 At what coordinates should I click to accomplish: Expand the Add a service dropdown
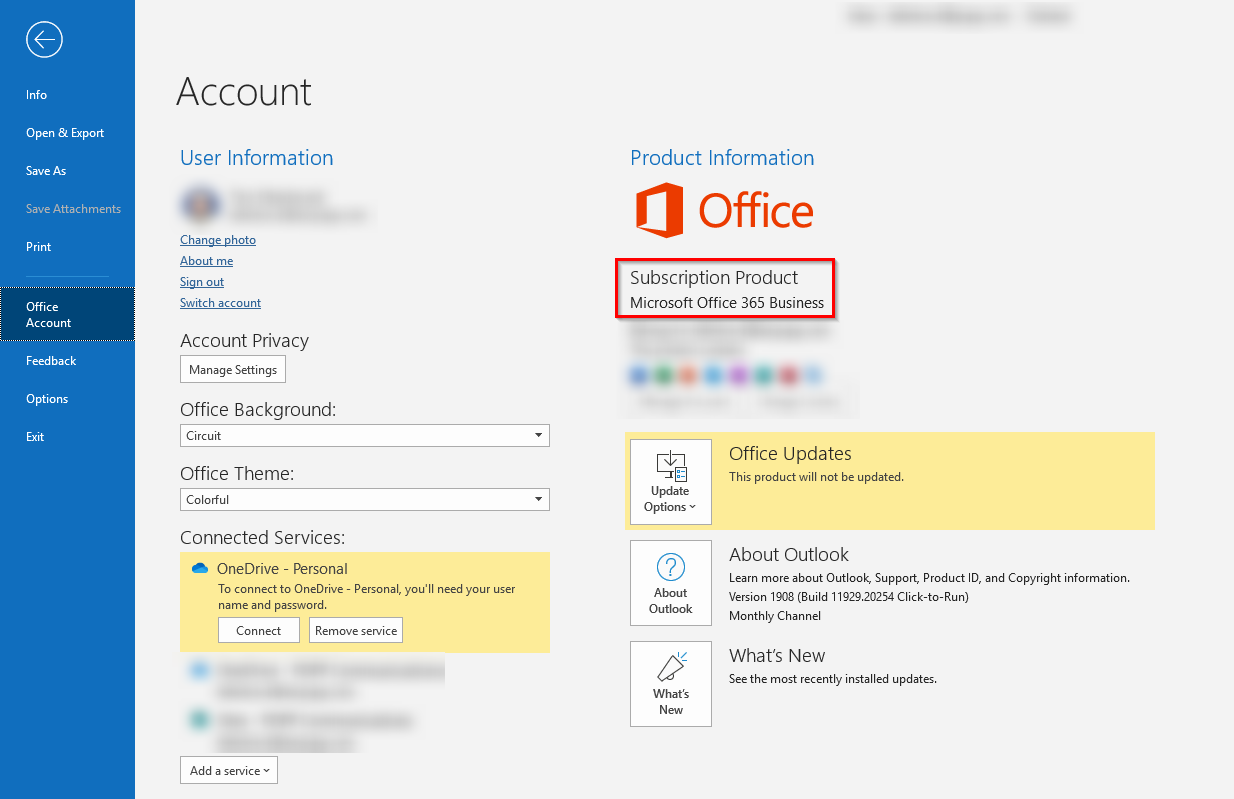click(228, 770)
